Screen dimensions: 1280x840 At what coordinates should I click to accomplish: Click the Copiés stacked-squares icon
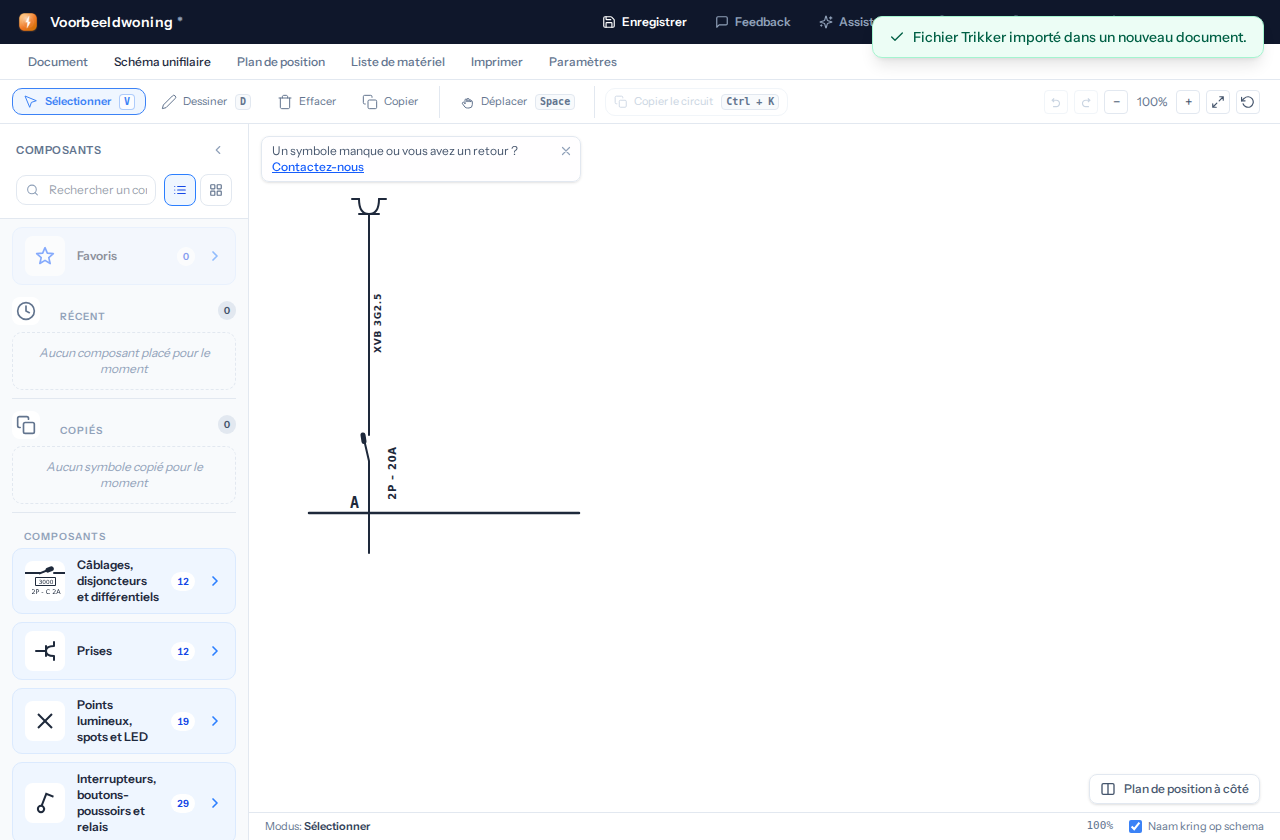[x=26, y=425]
